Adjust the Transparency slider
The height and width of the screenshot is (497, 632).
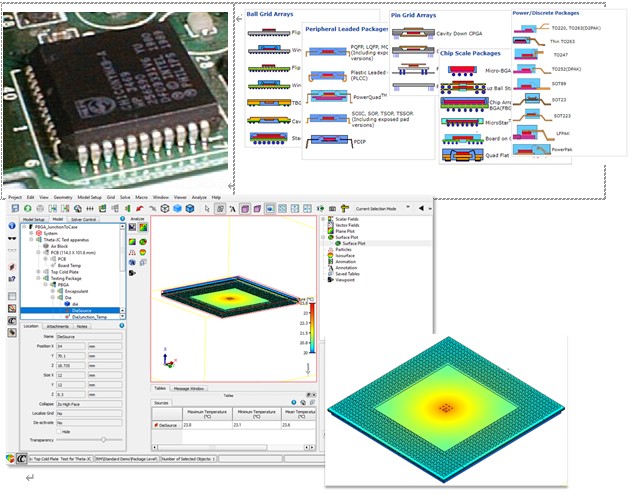coord(103,439)
